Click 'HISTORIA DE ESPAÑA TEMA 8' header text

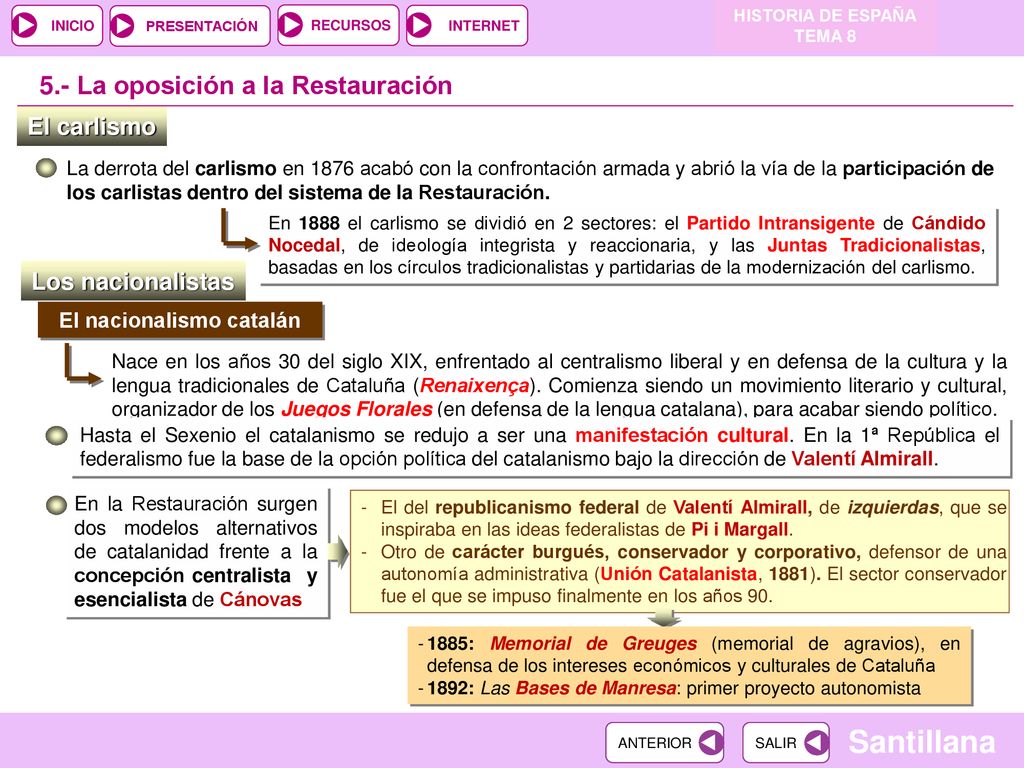coord(825,25)
